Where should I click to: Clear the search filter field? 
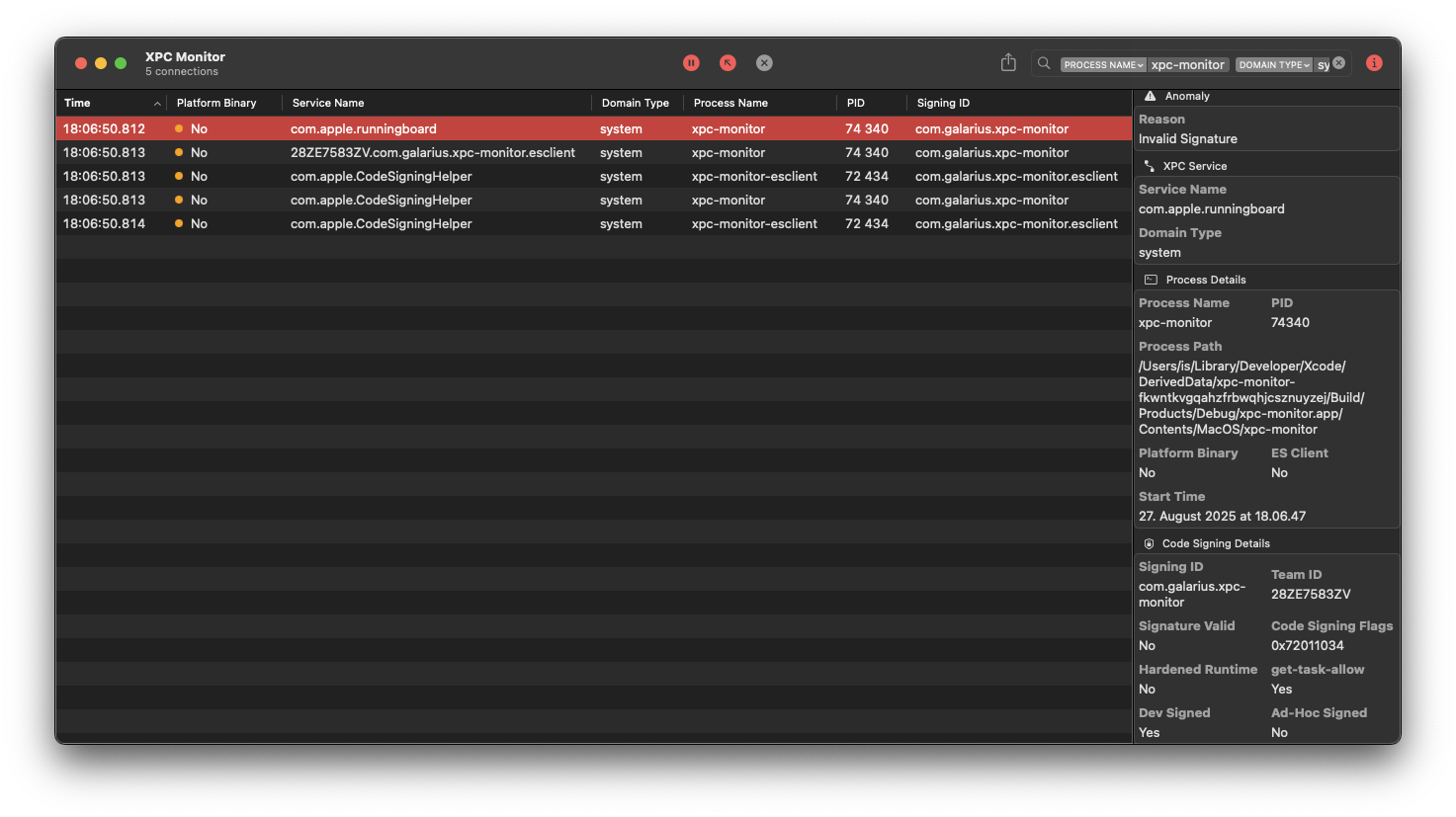[1338, 63]
